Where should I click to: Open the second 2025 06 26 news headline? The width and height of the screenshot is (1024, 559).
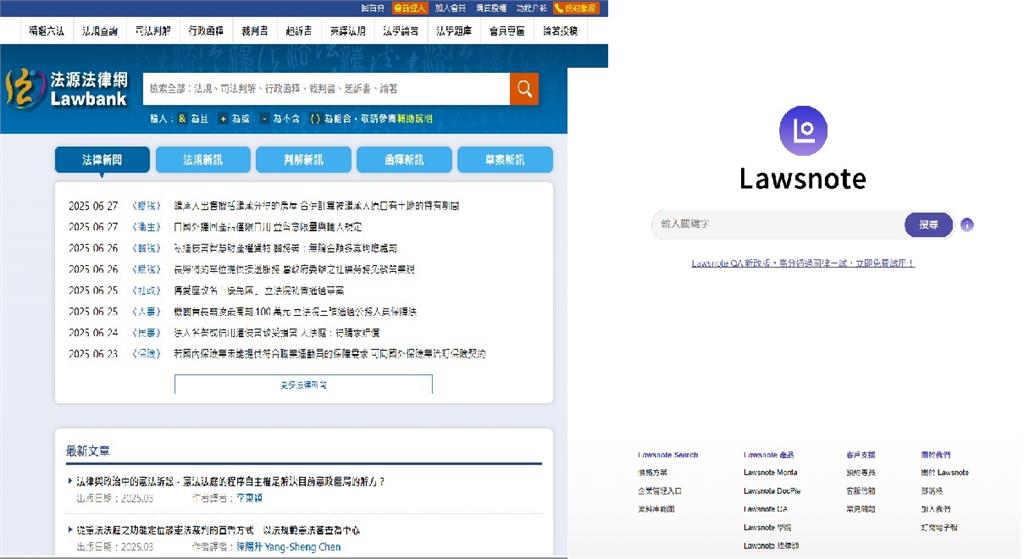(x=294, y=269)
